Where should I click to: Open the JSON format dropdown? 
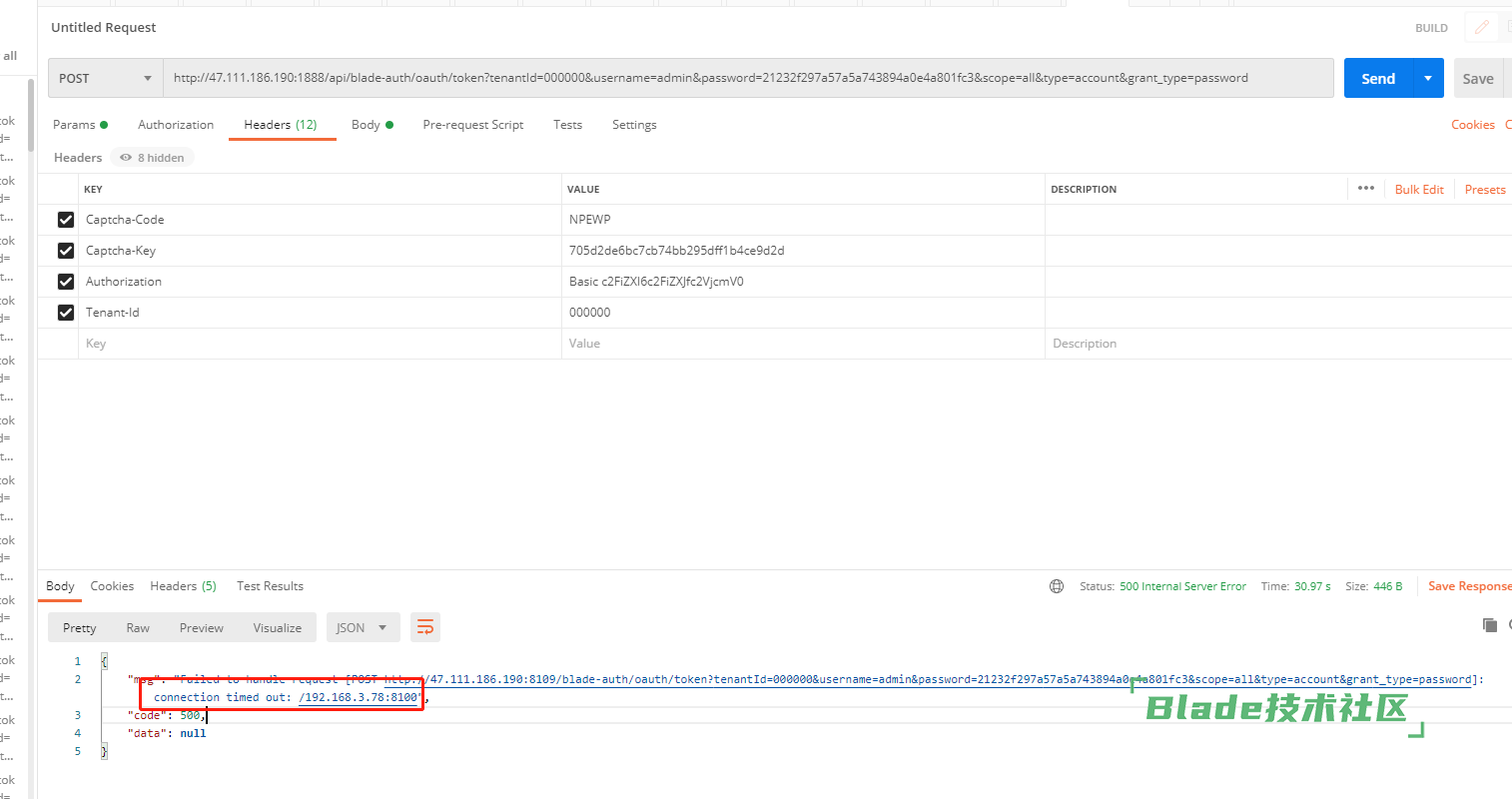pos(363,627)
